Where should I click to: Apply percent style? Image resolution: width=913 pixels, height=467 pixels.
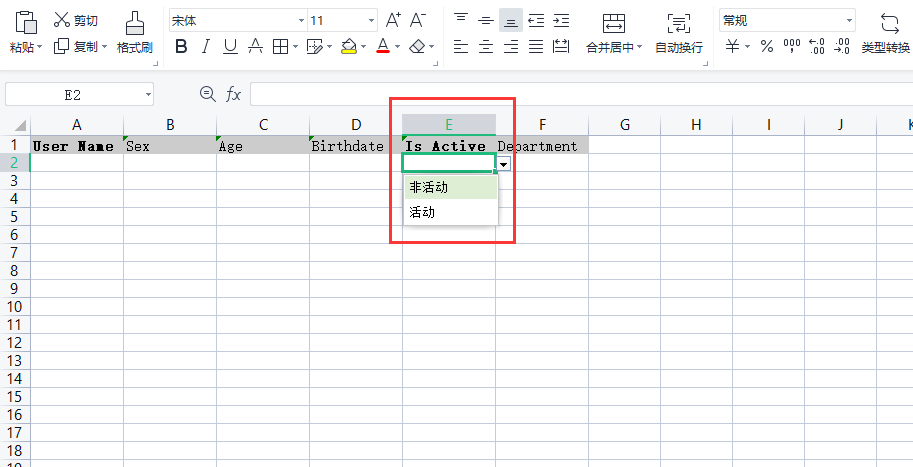point(767,47)
